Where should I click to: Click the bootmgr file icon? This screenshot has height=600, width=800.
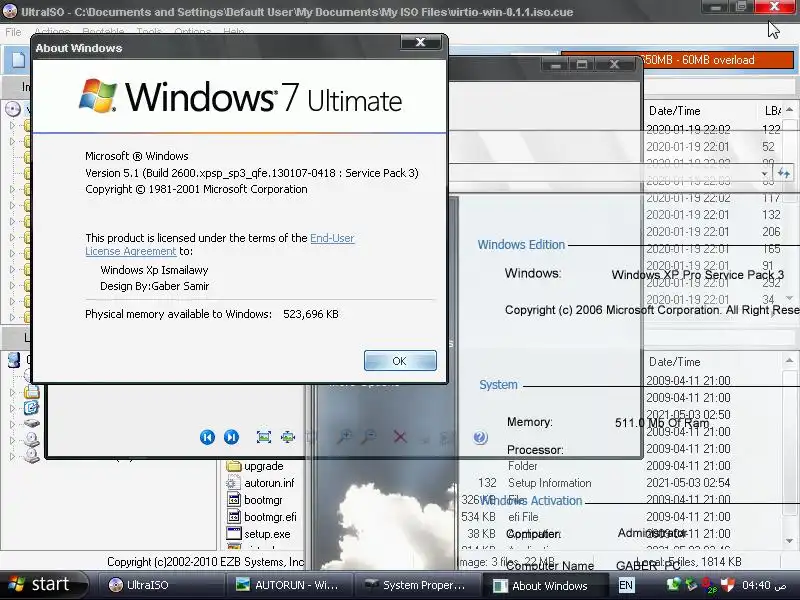pyautogui.click(x=234, y=500)
